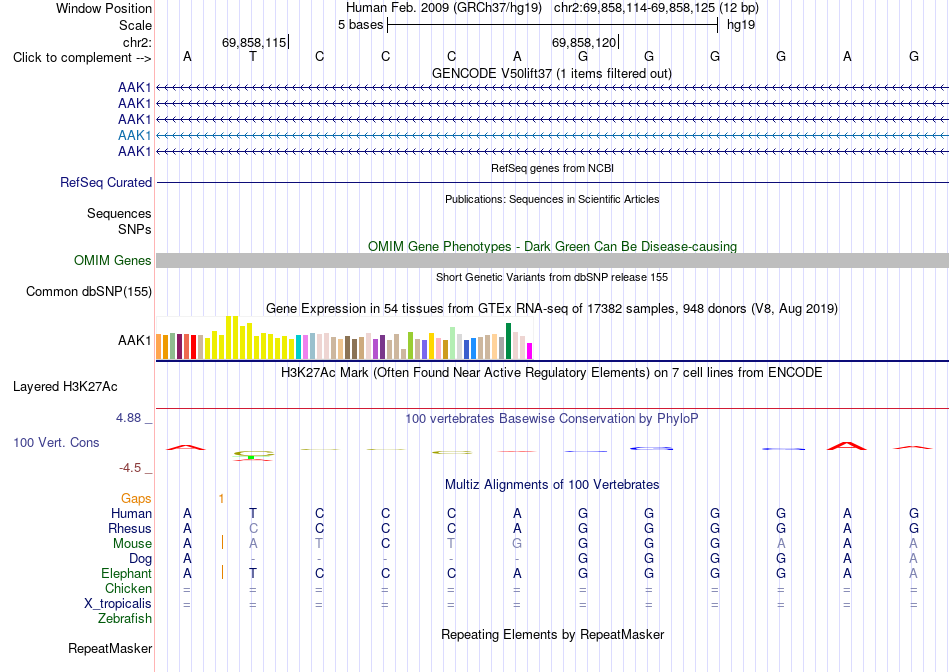Click the AAK1 label beside GTEx bar chart
The width and height of the screenshot is (950, 672).
tap(135, 341)
